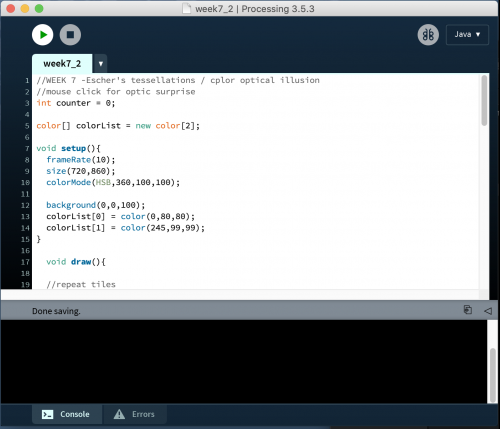Click the console vertical scrollbar thumb

[492, 375]
